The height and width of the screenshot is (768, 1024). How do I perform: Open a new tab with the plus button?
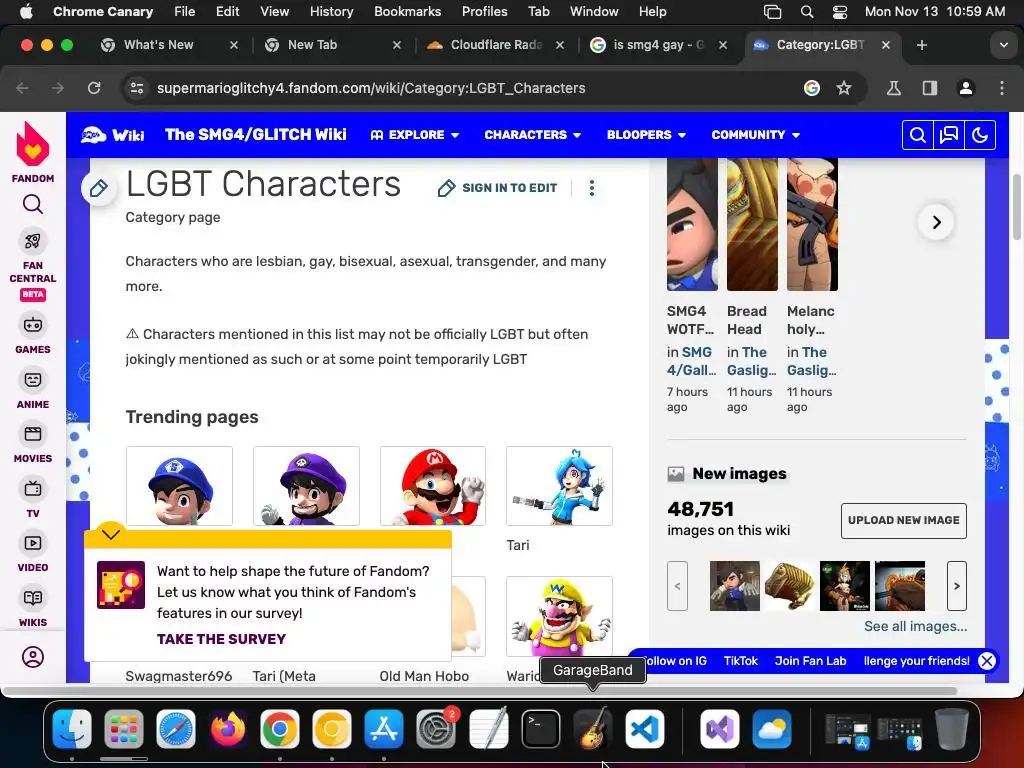click(x=921, y=45)
